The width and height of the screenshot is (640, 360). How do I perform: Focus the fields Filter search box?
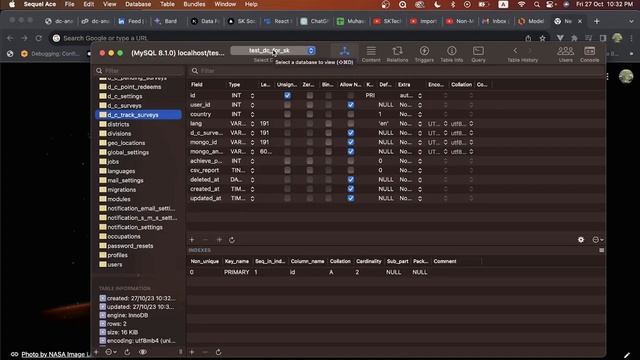click(x=396, y=71)
